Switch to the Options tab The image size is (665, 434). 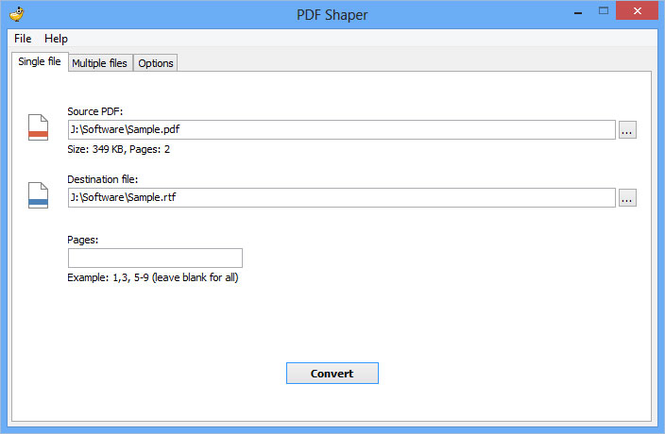[155, 63]
